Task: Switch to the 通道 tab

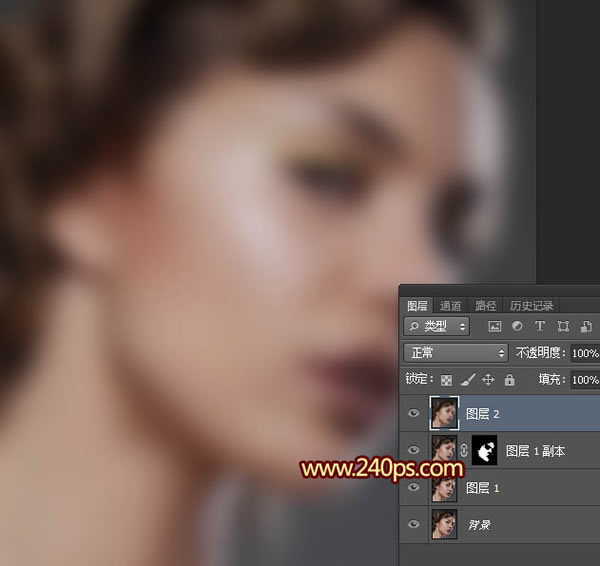Action: pos(450,305)
